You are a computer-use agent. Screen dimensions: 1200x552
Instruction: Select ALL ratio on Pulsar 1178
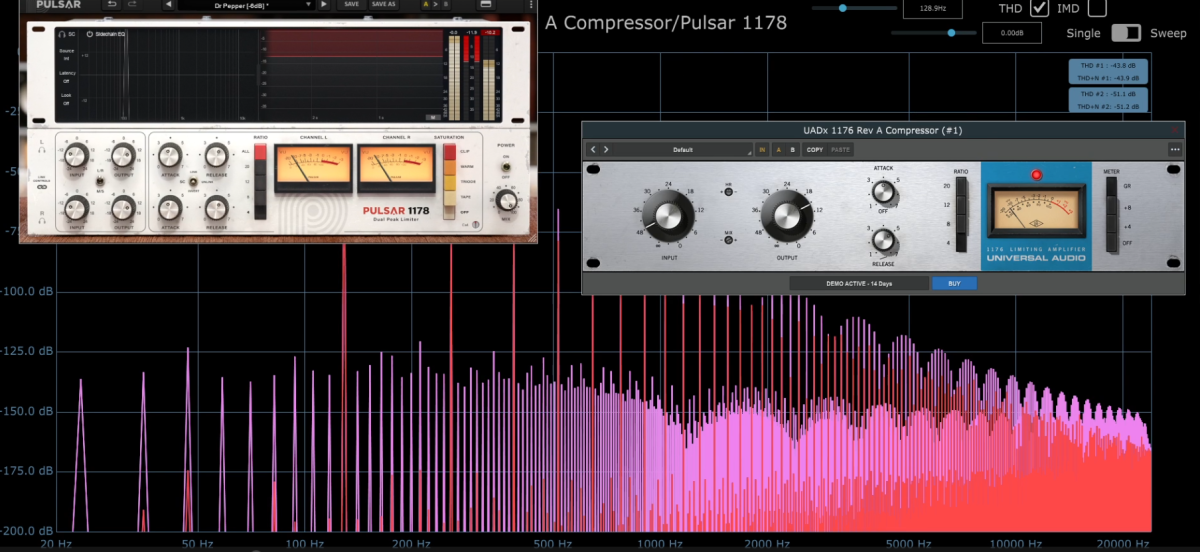tap(261, 152)
